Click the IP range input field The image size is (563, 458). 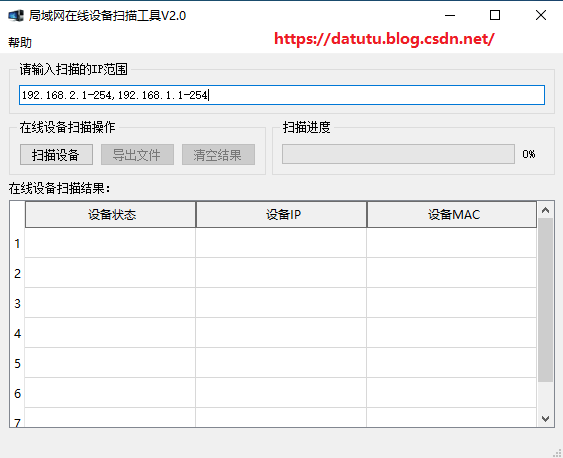pyautogui.click(x=282, y=95)
